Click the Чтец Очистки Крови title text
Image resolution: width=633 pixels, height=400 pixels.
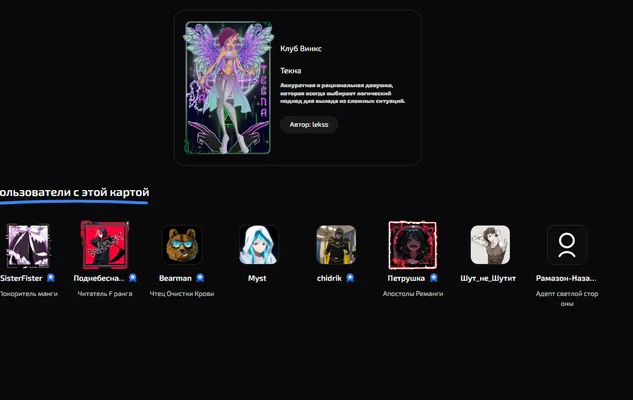(x=182, y=294)
